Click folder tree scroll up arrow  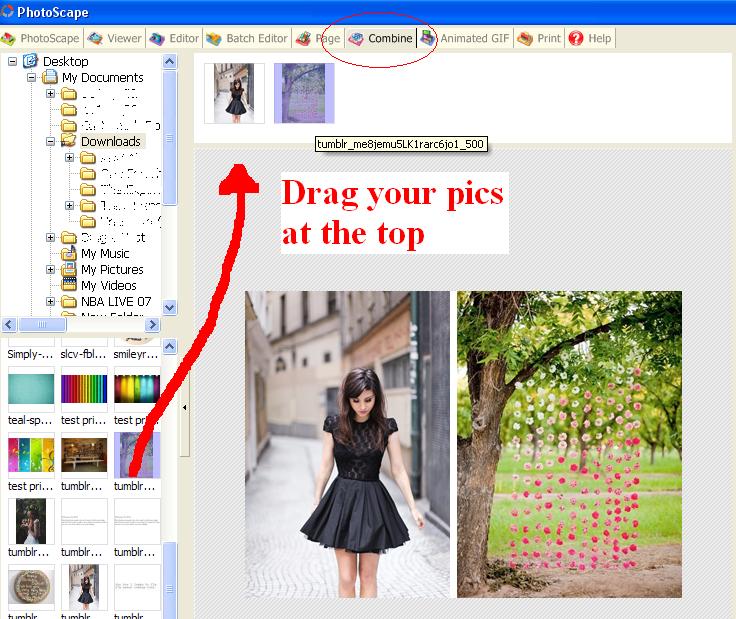pyautogui.click(x=169, y=61)
